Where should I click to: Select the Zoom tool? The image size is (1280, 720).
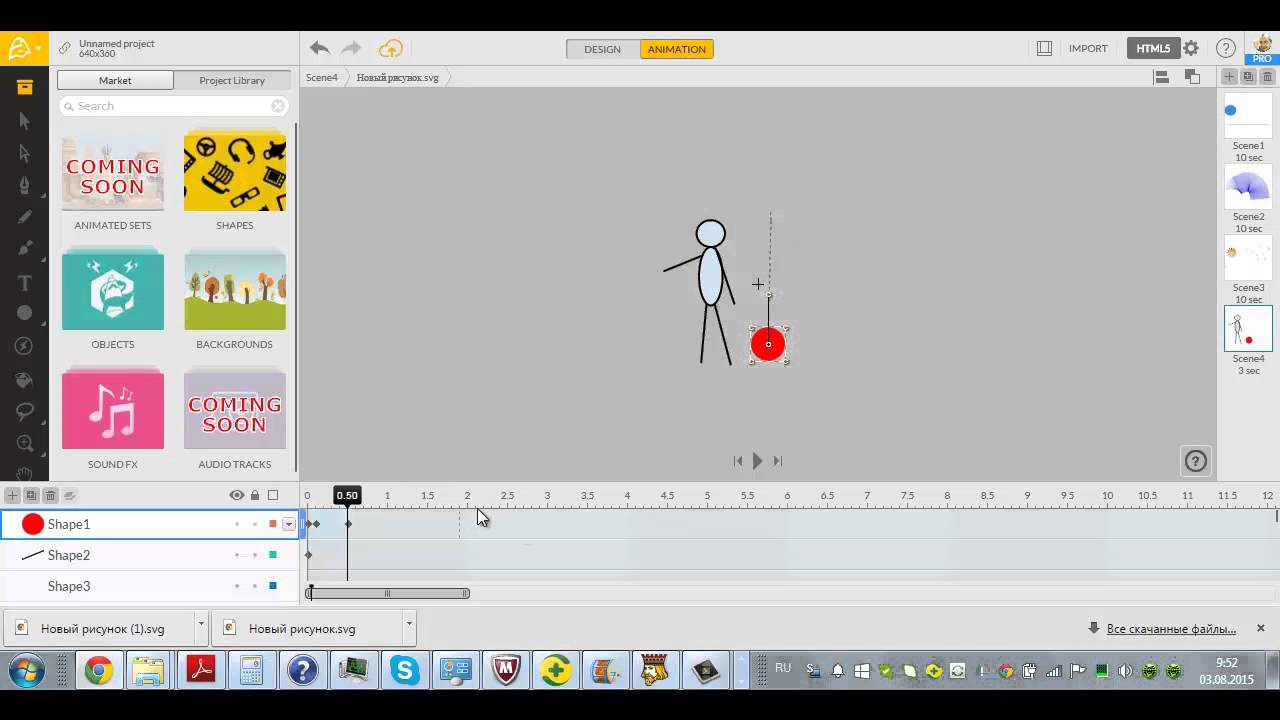point(24,444)
